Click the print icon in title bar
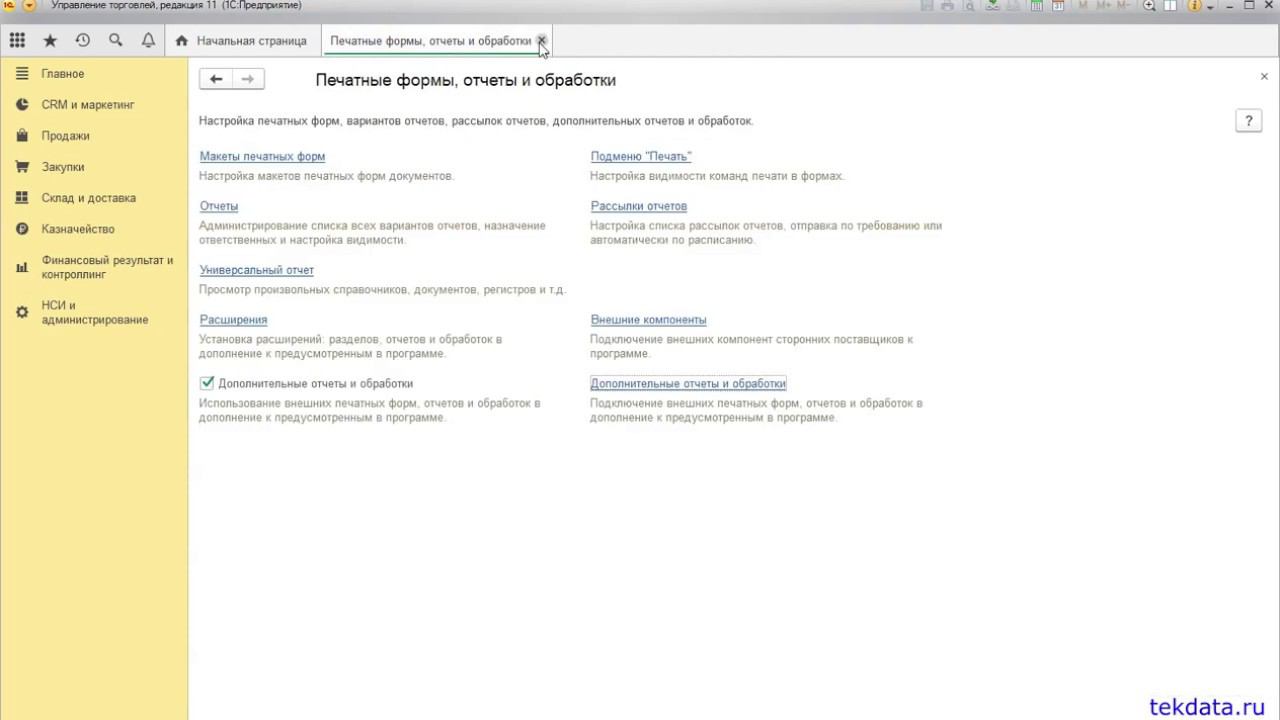Screen dimensions: 1280x720 click(947, 6)
